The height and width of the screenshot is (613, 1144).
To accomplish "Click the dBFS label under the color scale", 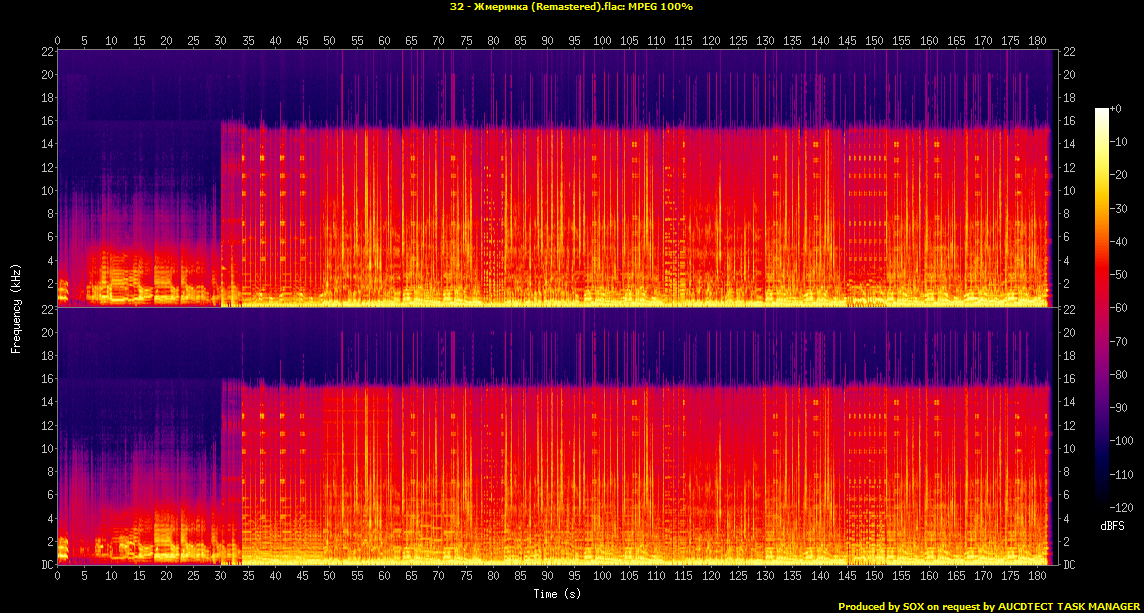I will (x=1112, y=525).
